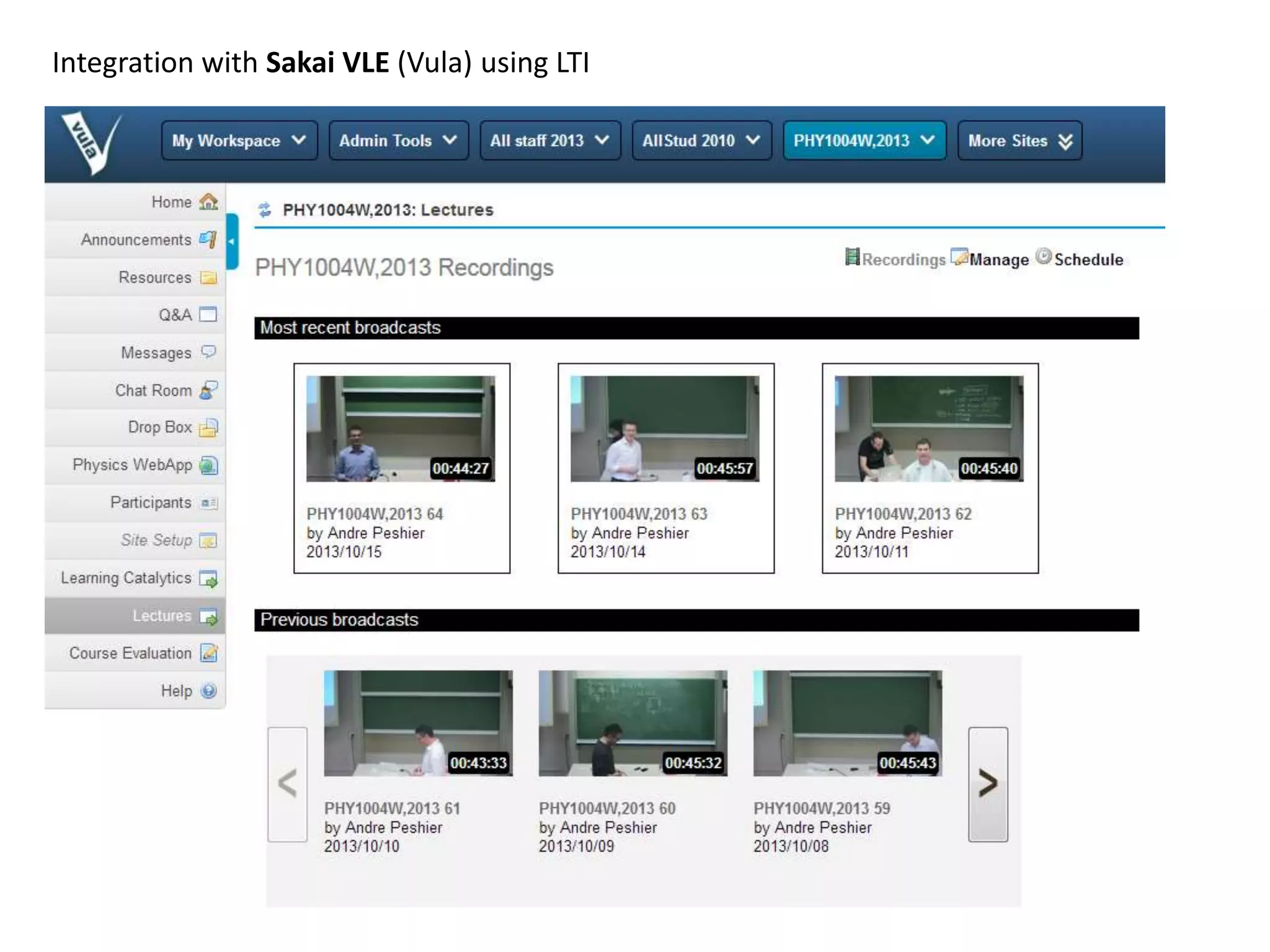Open Learning Catalytics in sidebar
The width and height of the screenshot is (1270, 952).
(x=135, y=578)
